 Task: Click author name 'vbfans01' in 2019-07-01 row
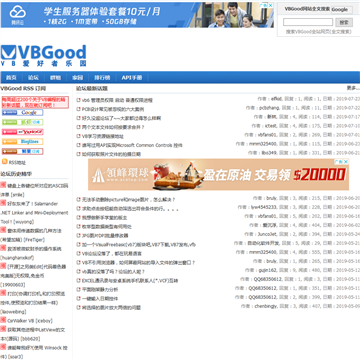(267, 135)
